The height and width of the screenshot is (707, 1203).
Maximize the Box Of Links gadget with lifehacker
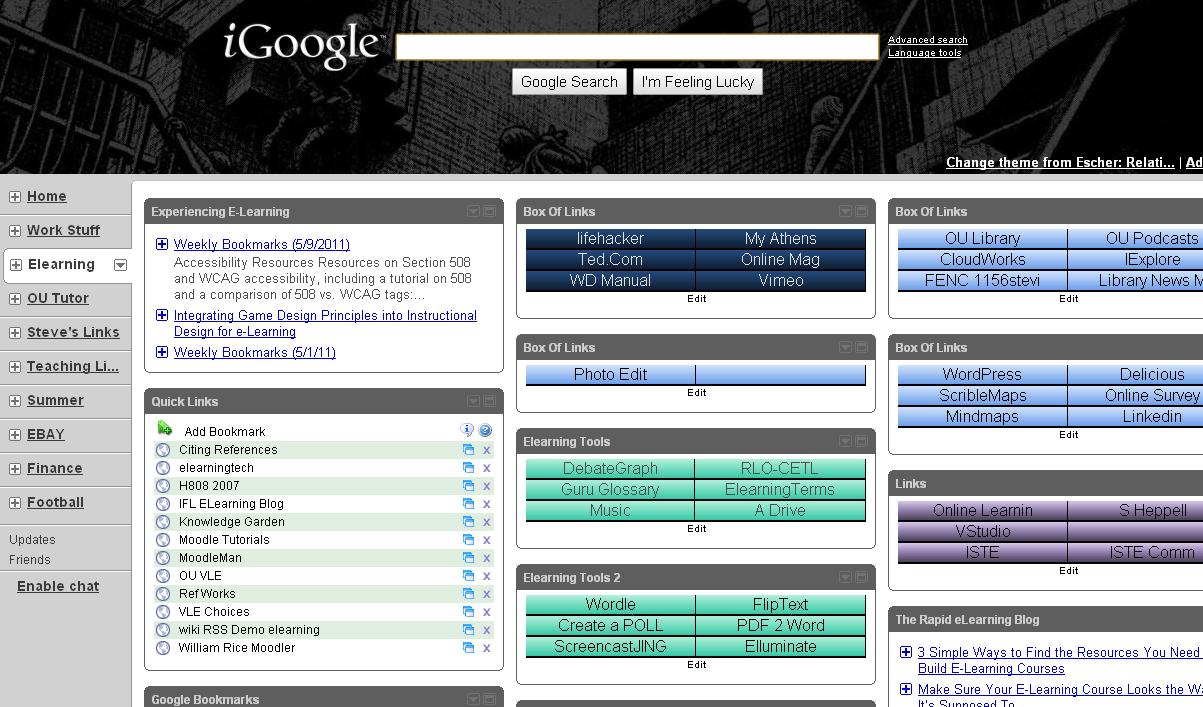pyautogui.click(x=861, y=212)
